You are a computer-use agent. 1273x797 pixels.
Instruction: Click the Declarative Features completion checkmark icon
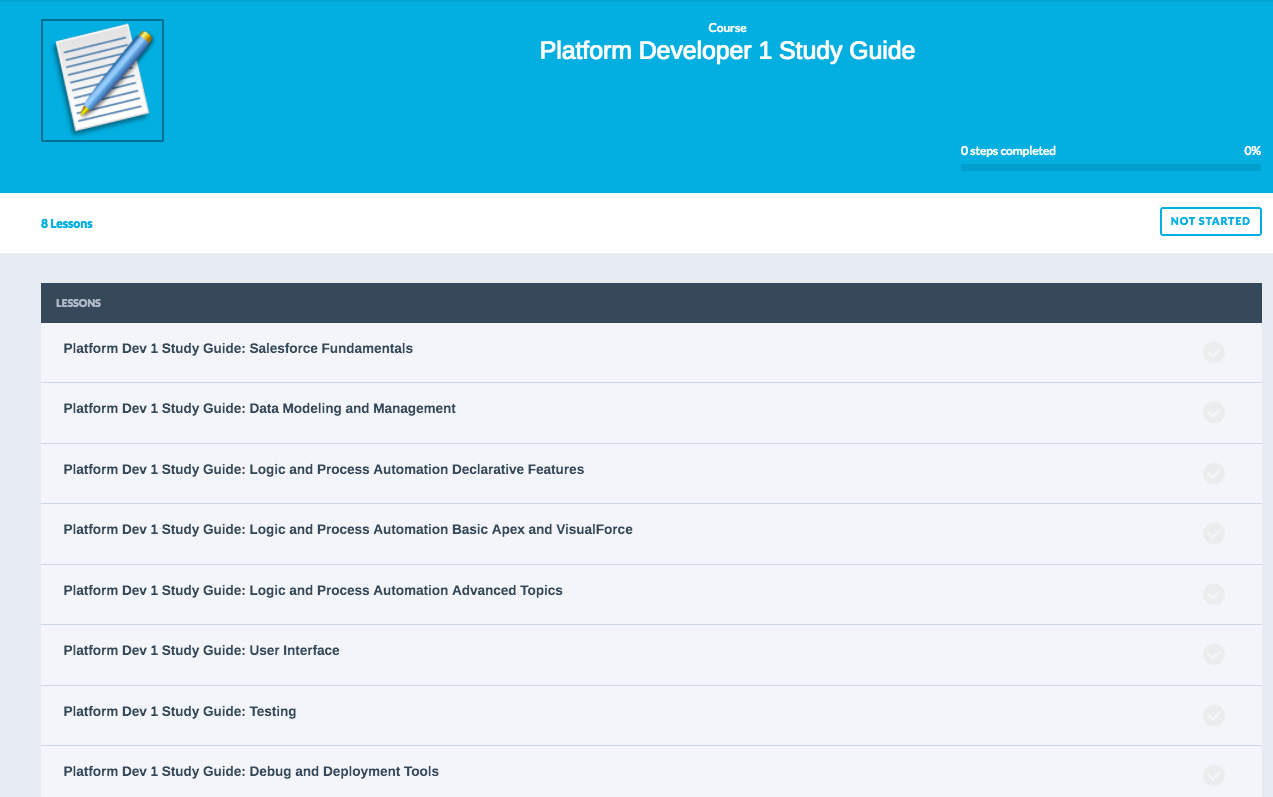click(x=1214, y=473)
